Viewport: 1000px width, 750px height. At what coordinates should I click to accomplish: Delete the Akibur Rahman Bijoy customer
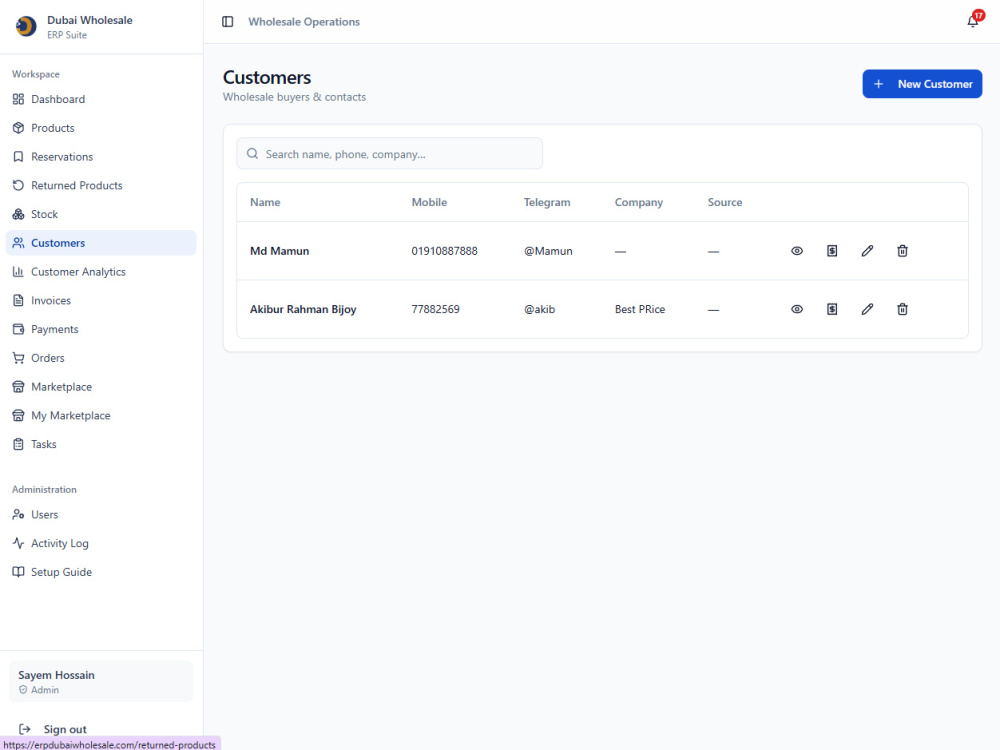click(x=902, y=309)
